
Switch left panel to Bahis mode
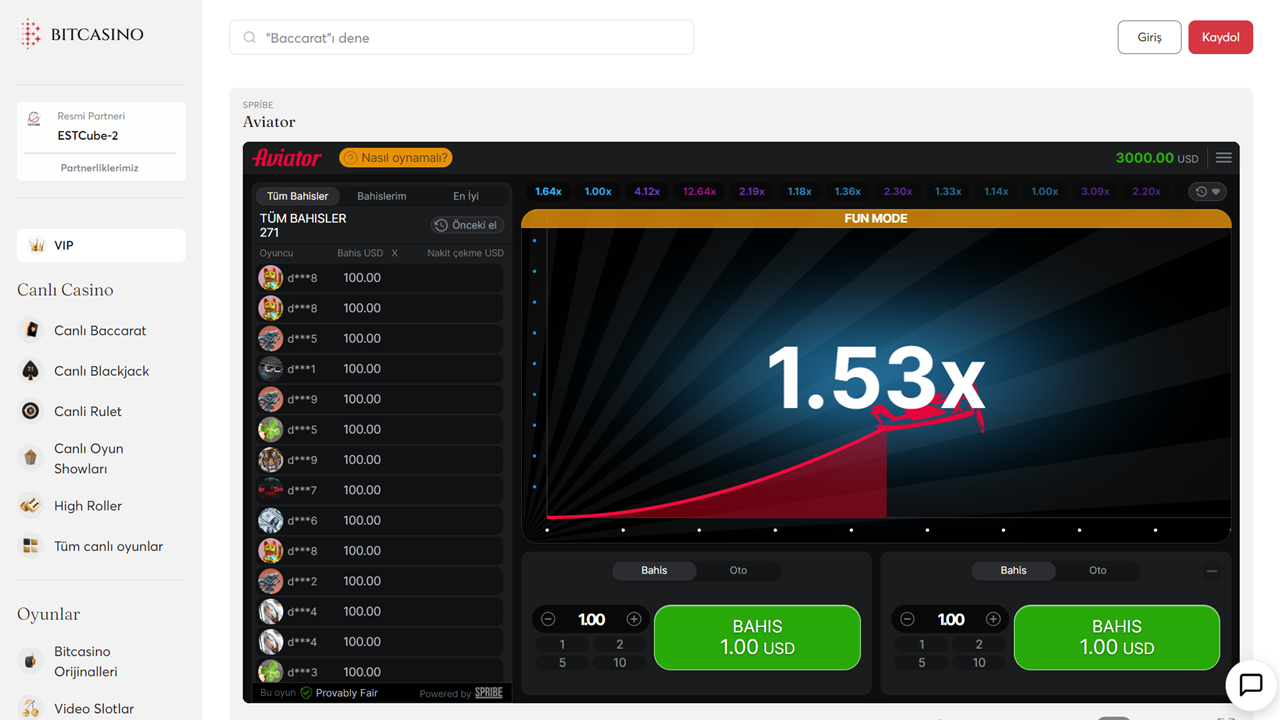point(654,570)
